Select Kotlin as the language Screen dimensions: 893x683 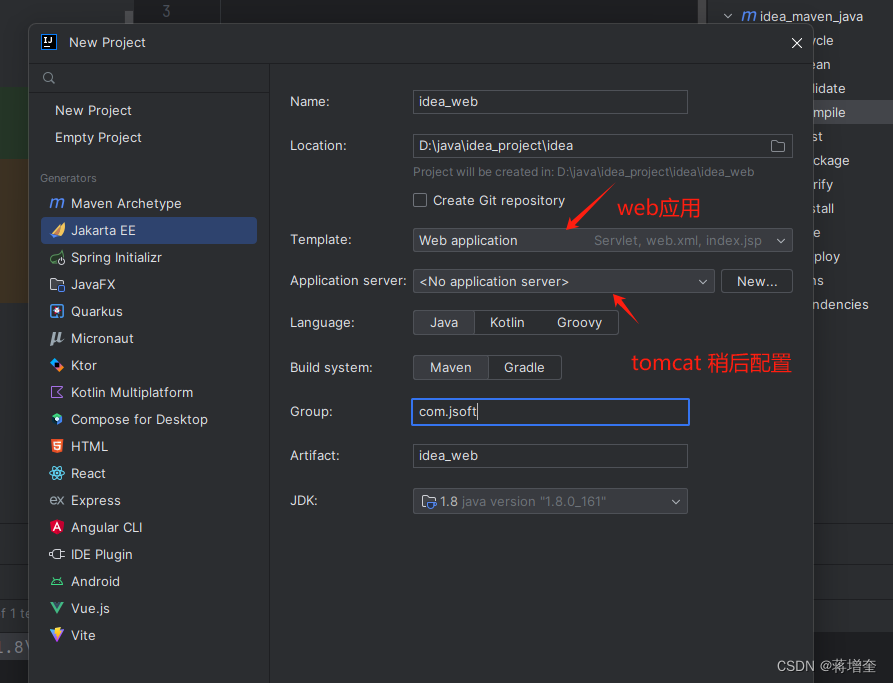tap(507, 322)
